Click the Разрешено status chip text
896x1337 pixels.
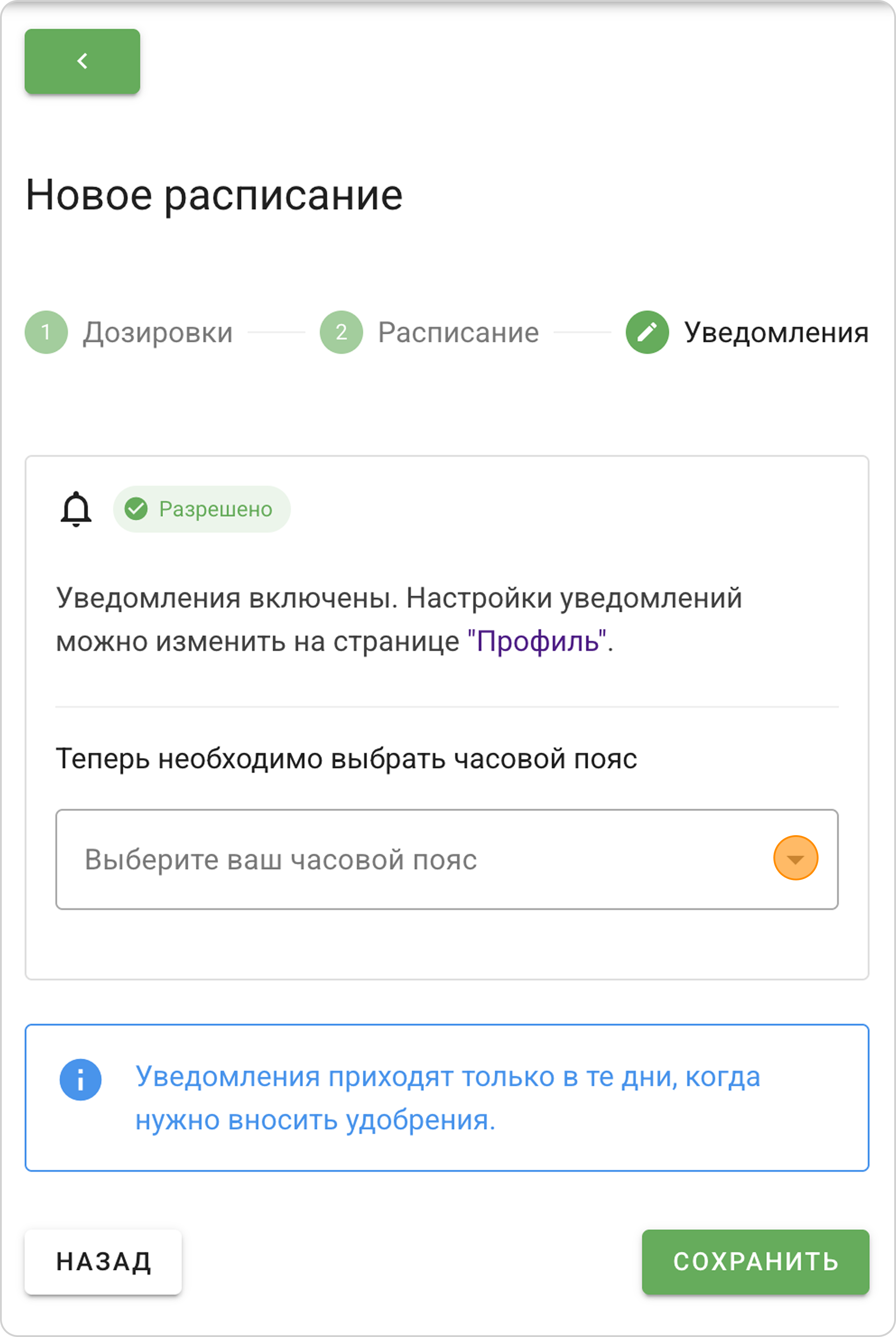pyautogui.click(x=215, y=509)
